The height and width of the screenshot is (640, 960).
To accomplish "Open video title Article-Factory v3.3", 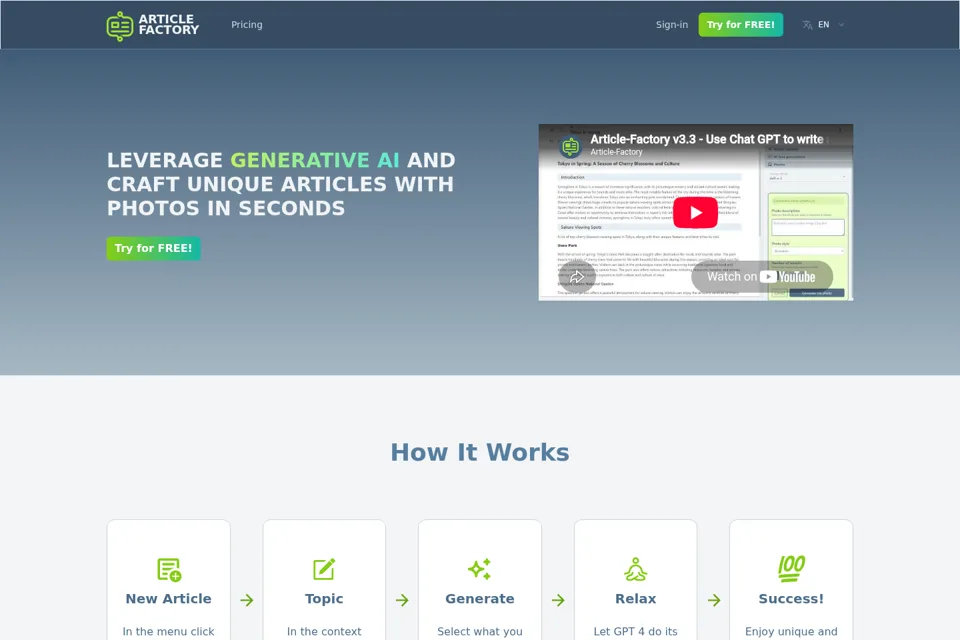I will pyautogui.click(x=706, y=139).
